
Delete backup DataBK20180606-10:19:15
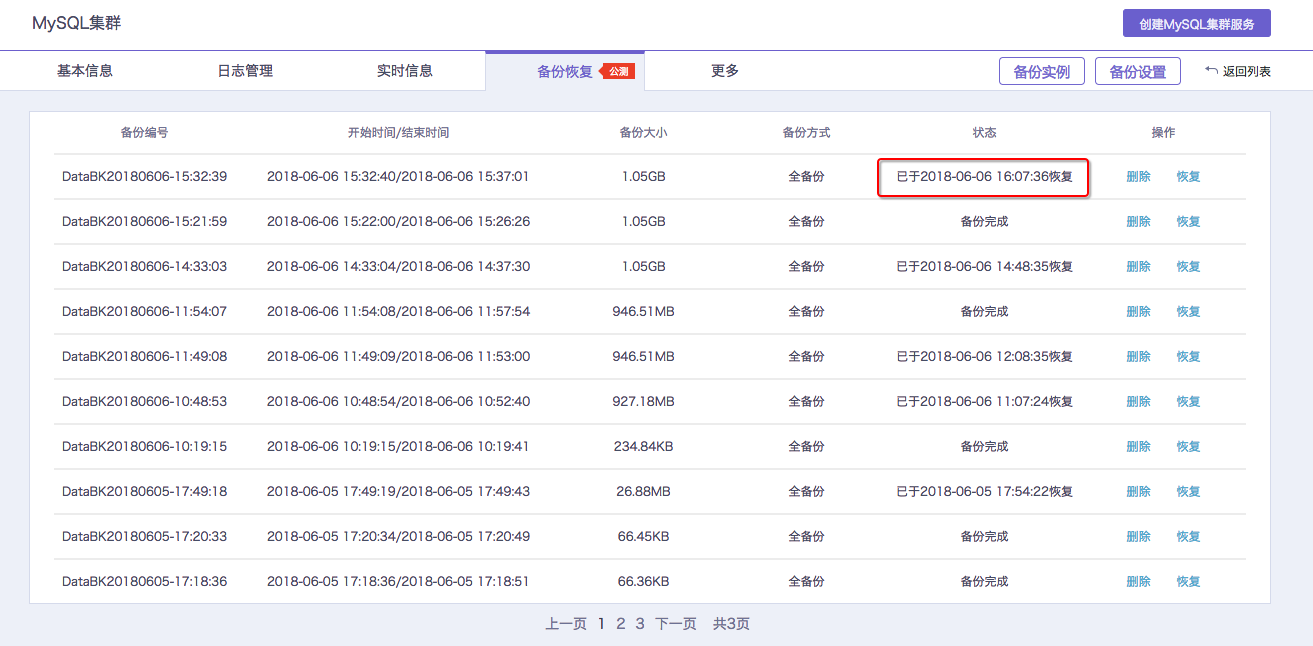[1138, 447]
